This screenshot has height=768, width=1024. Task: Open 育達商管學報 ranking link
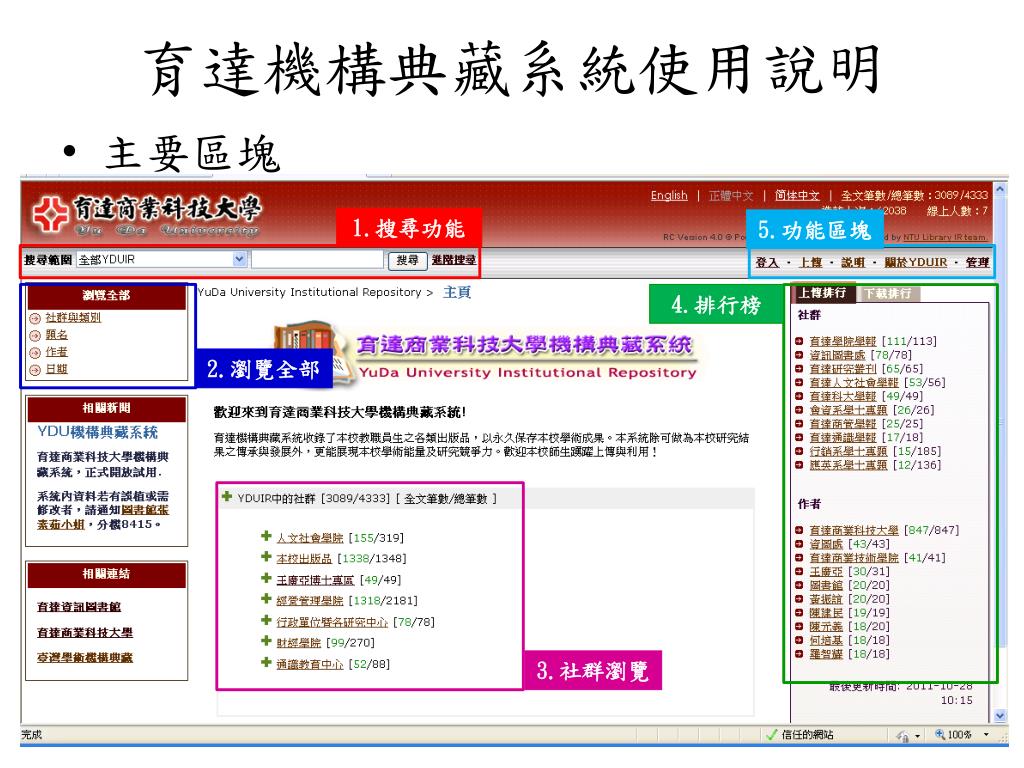click(842, 424)
